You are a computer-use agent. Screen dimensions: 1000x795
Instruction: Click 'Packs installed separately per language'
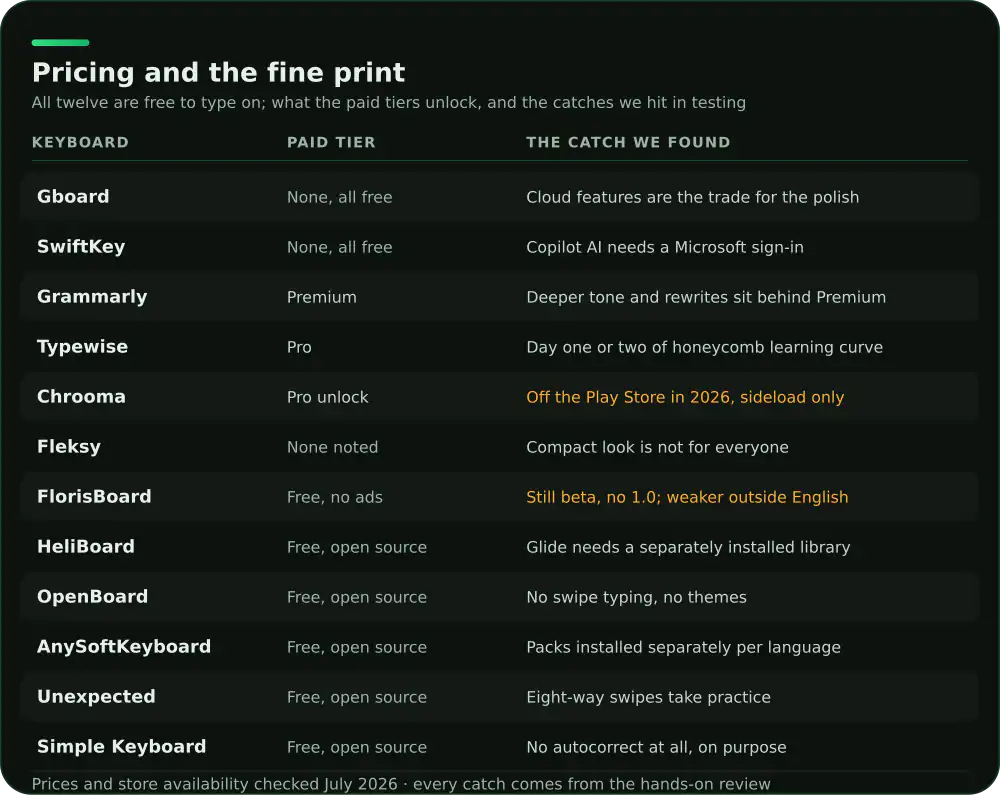(683, 647)
